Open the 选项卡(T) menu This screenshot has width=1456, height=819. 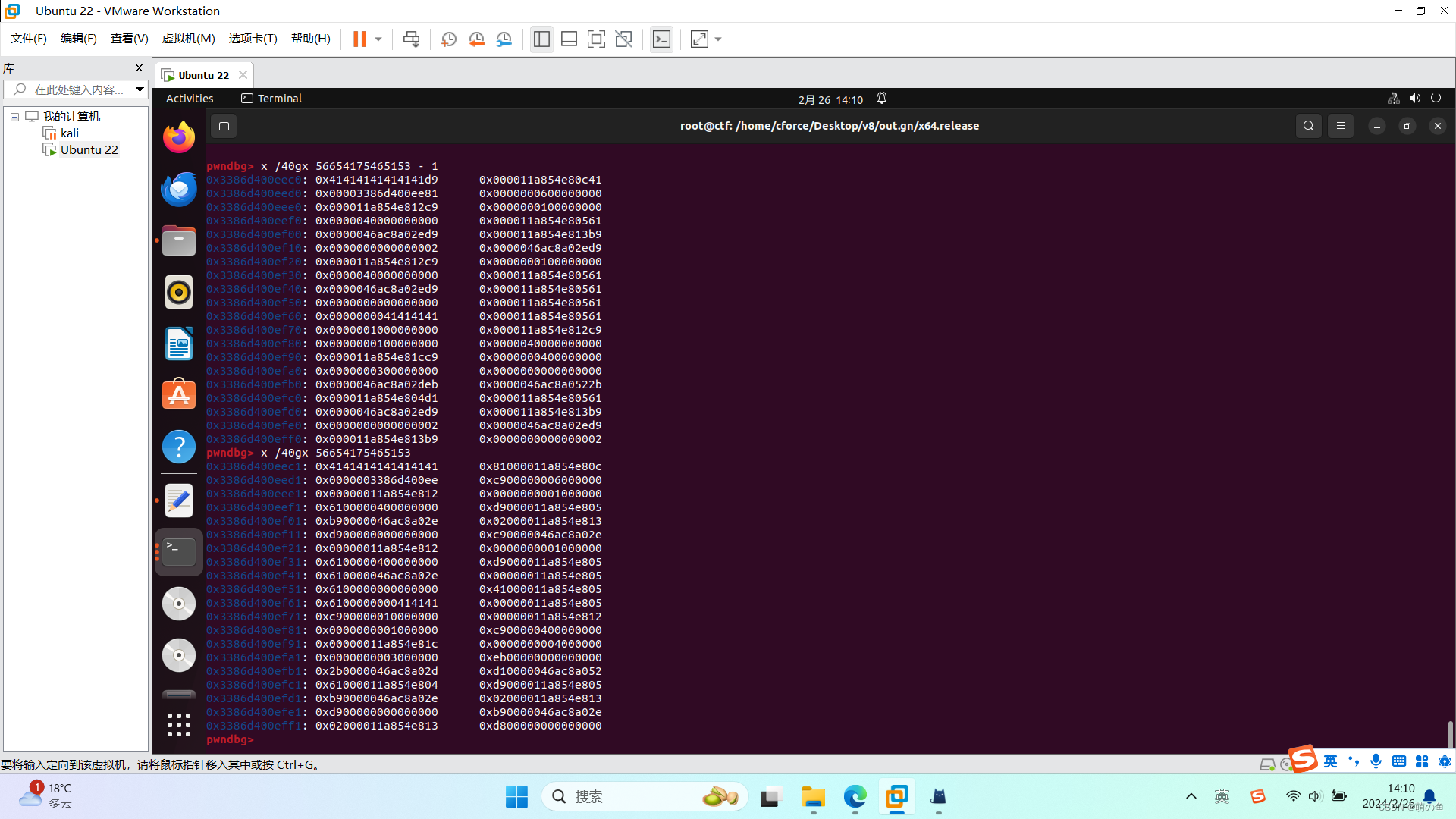click(x=253, y=39)
